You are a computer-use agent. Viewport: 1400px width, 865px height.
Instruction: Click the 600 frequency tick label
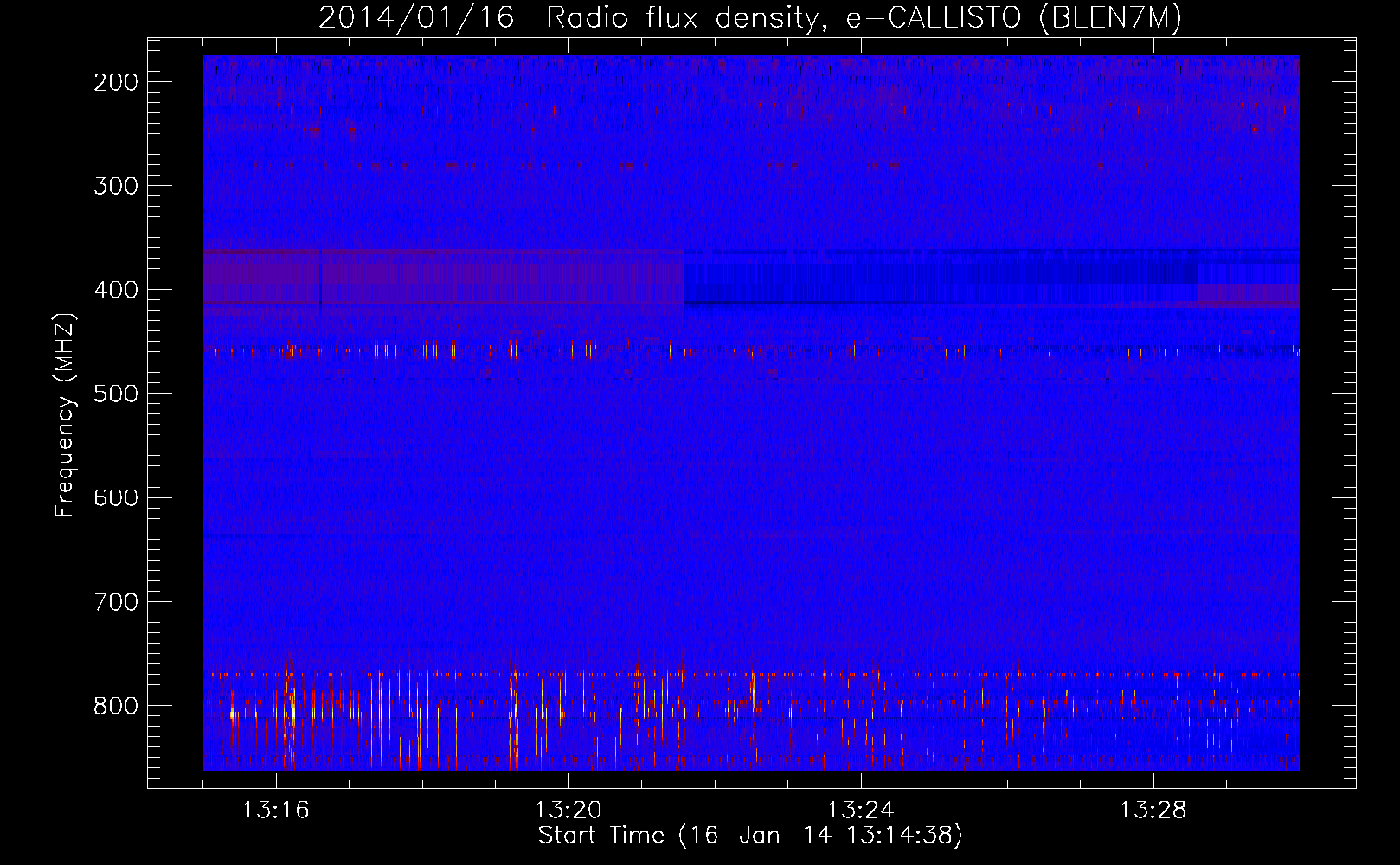pos(116,497)
